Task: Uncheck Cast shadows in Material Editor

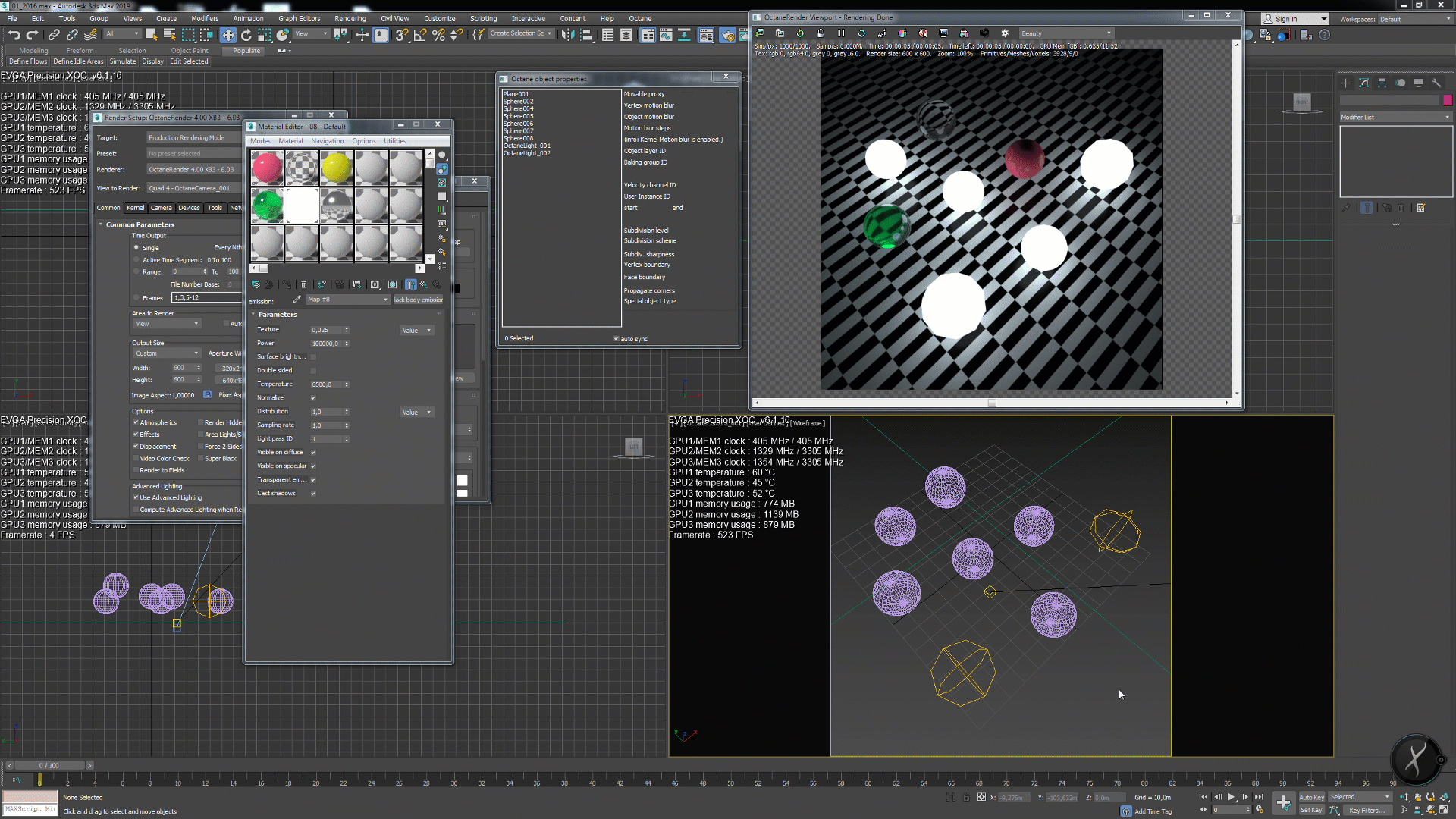Action: (x=313, y=494)
